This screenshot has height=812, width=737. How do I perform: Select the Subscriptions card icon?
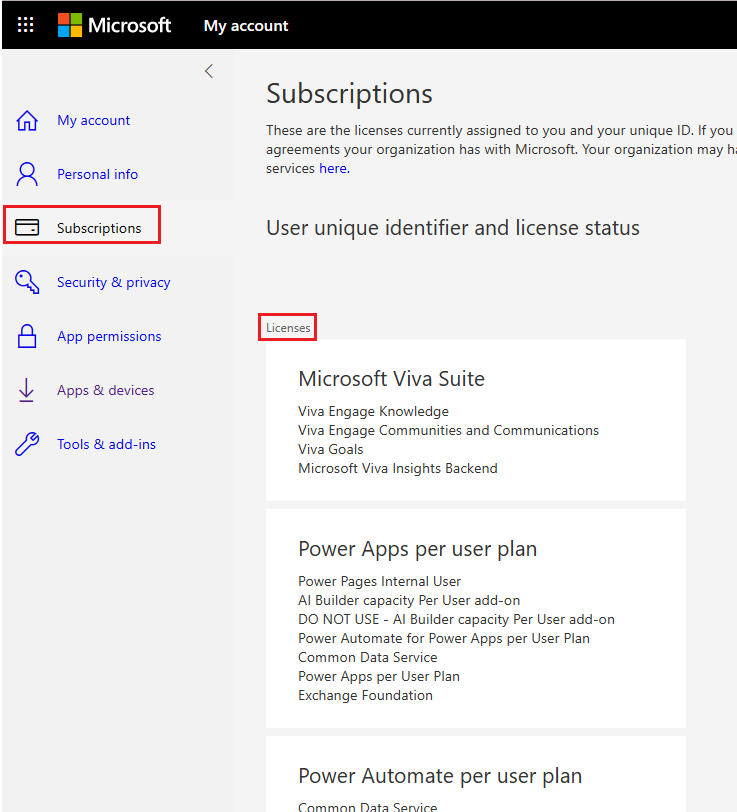(x=27, y=227)
